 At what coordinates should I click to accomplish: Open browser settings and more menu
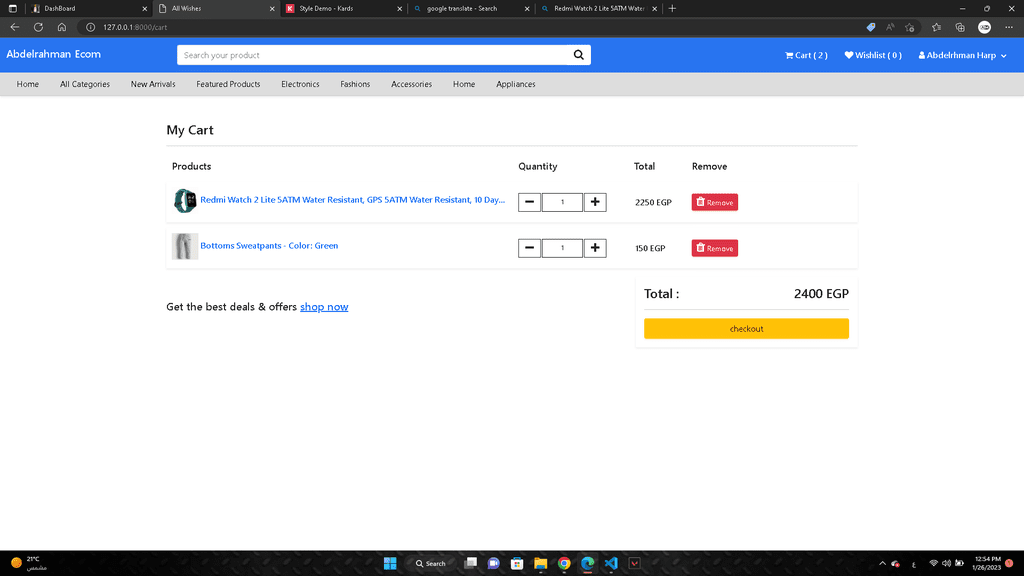(1009, 27)
